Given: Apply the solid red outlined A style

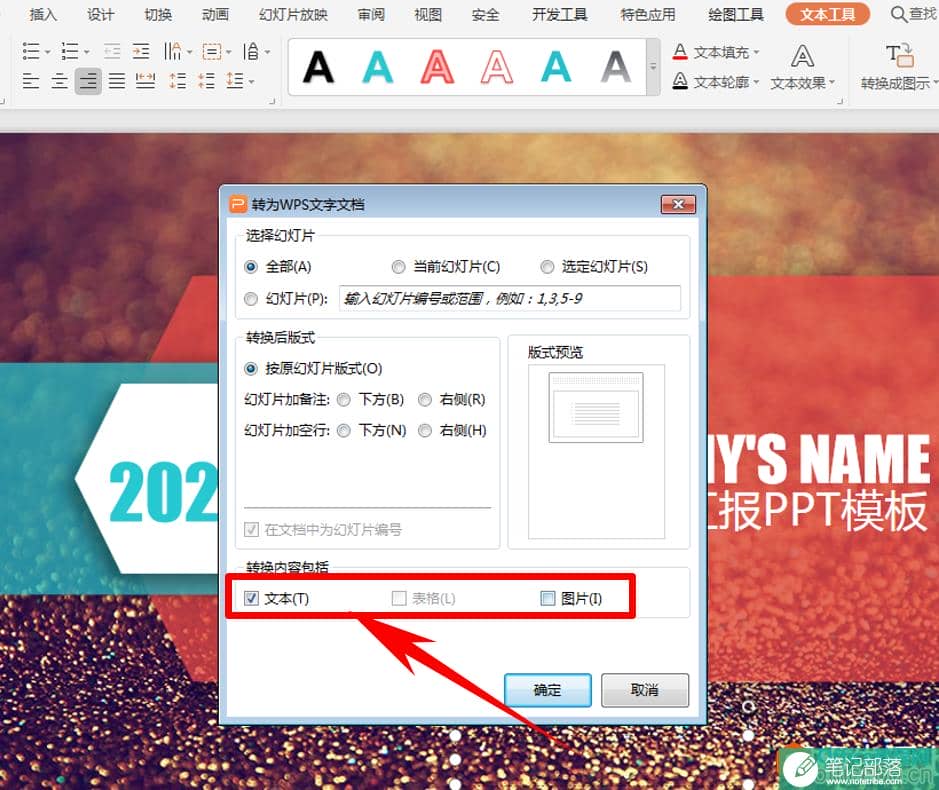Looking at the screenshot, I should (437, 67).
